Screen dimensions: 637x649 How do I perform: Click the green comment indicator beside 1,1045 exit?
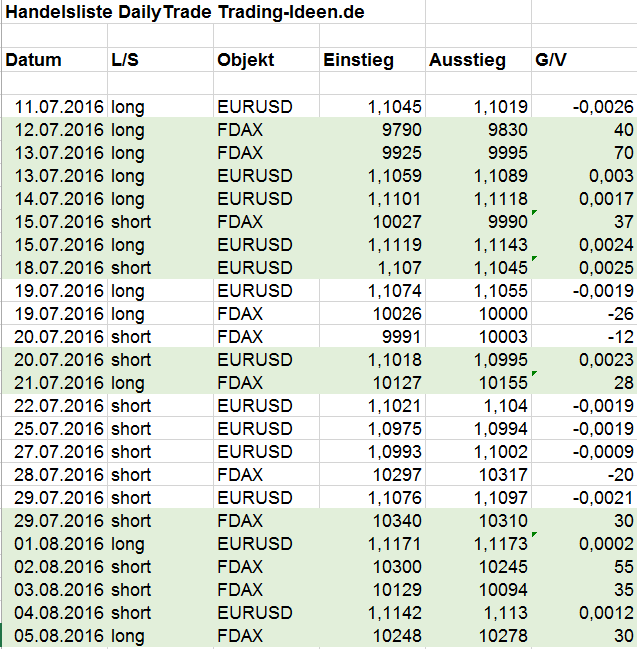534,259
